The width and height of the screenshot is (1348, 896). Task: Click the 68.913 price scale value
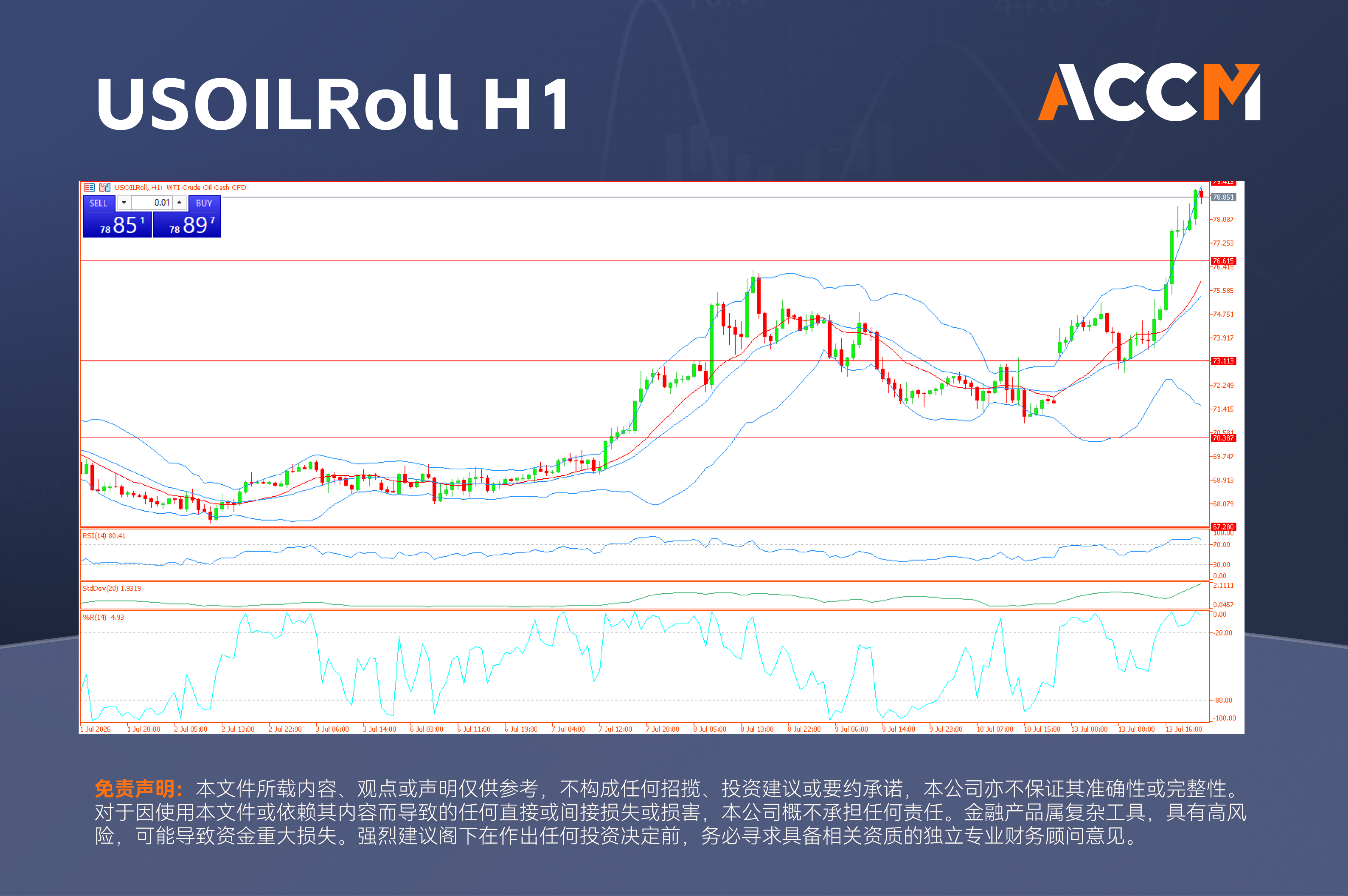[x=1223, y=481]
